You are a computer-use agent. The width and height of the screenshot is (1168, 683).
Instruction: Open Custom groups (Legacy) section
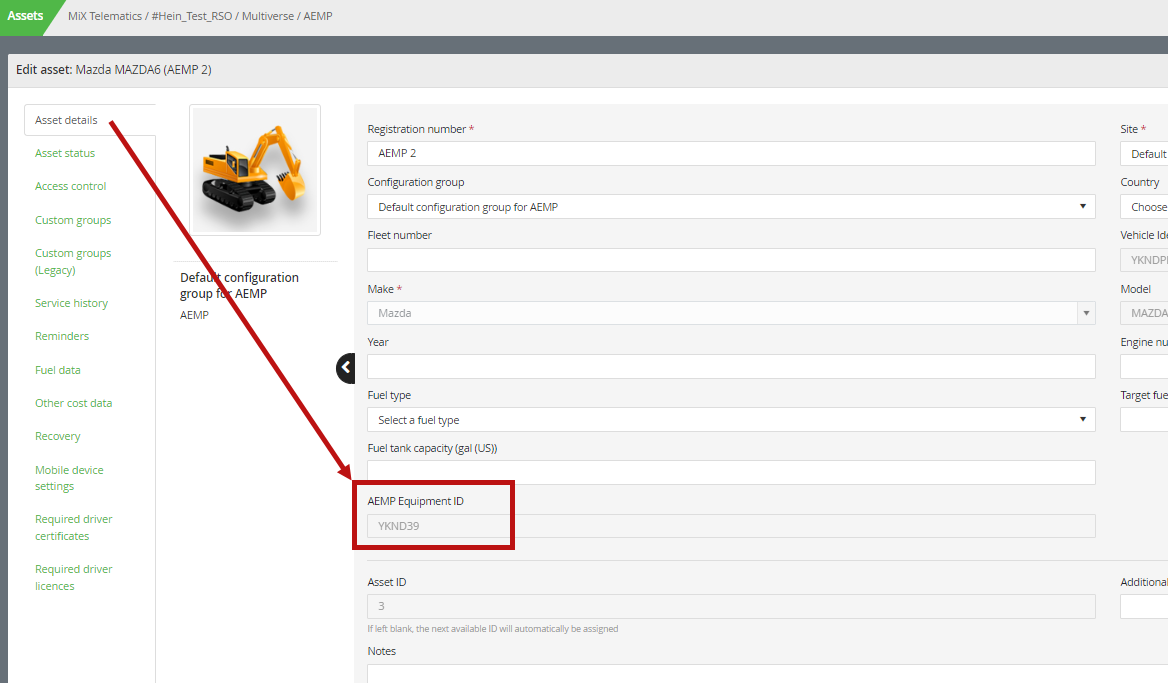[x=73, y=261]
